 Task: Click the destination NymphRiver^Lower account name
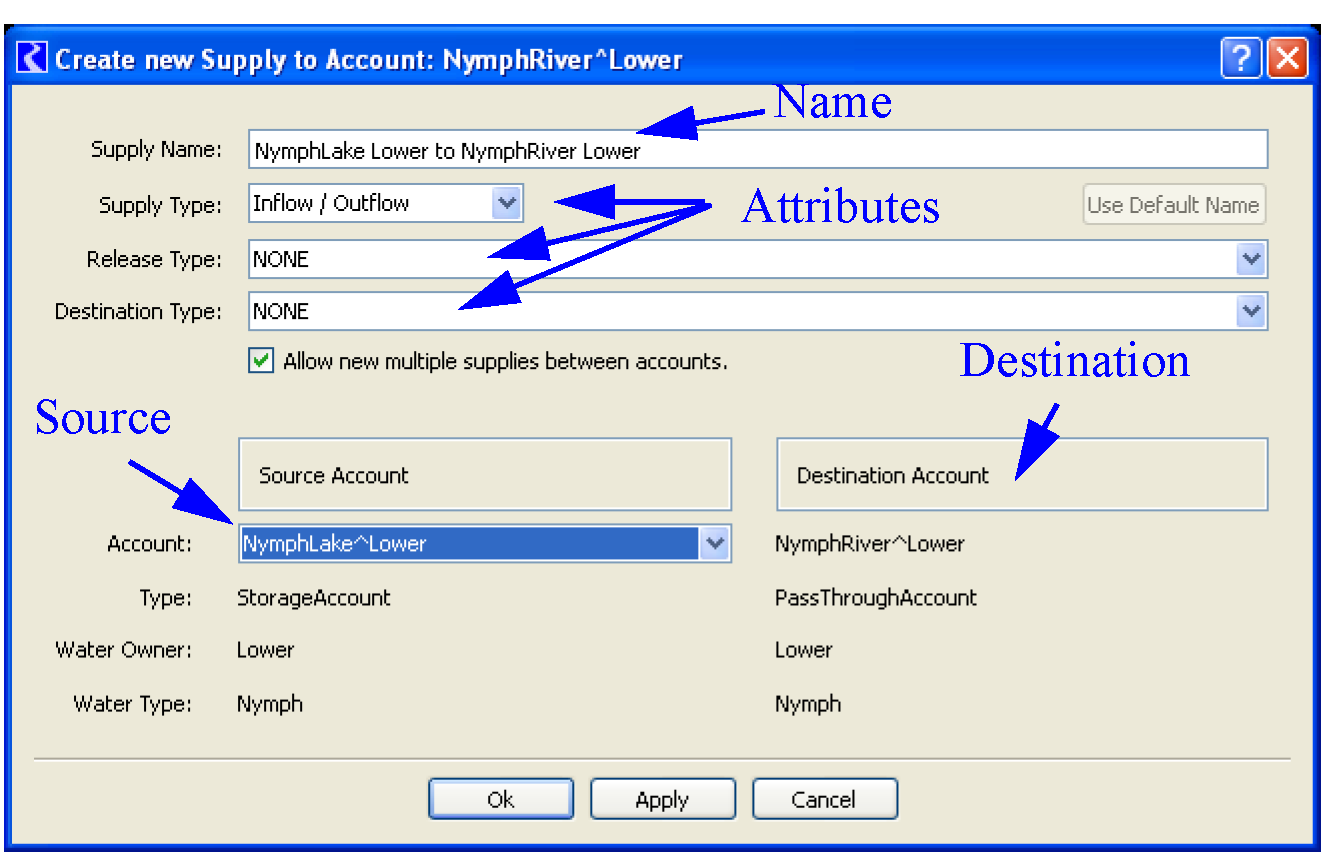[869, 545]
